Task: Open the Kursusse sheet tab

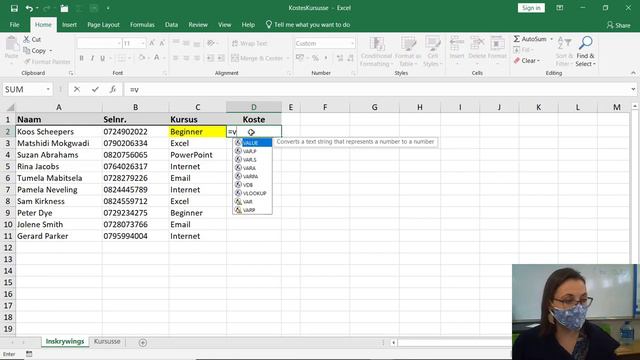Action: point(107,342)
